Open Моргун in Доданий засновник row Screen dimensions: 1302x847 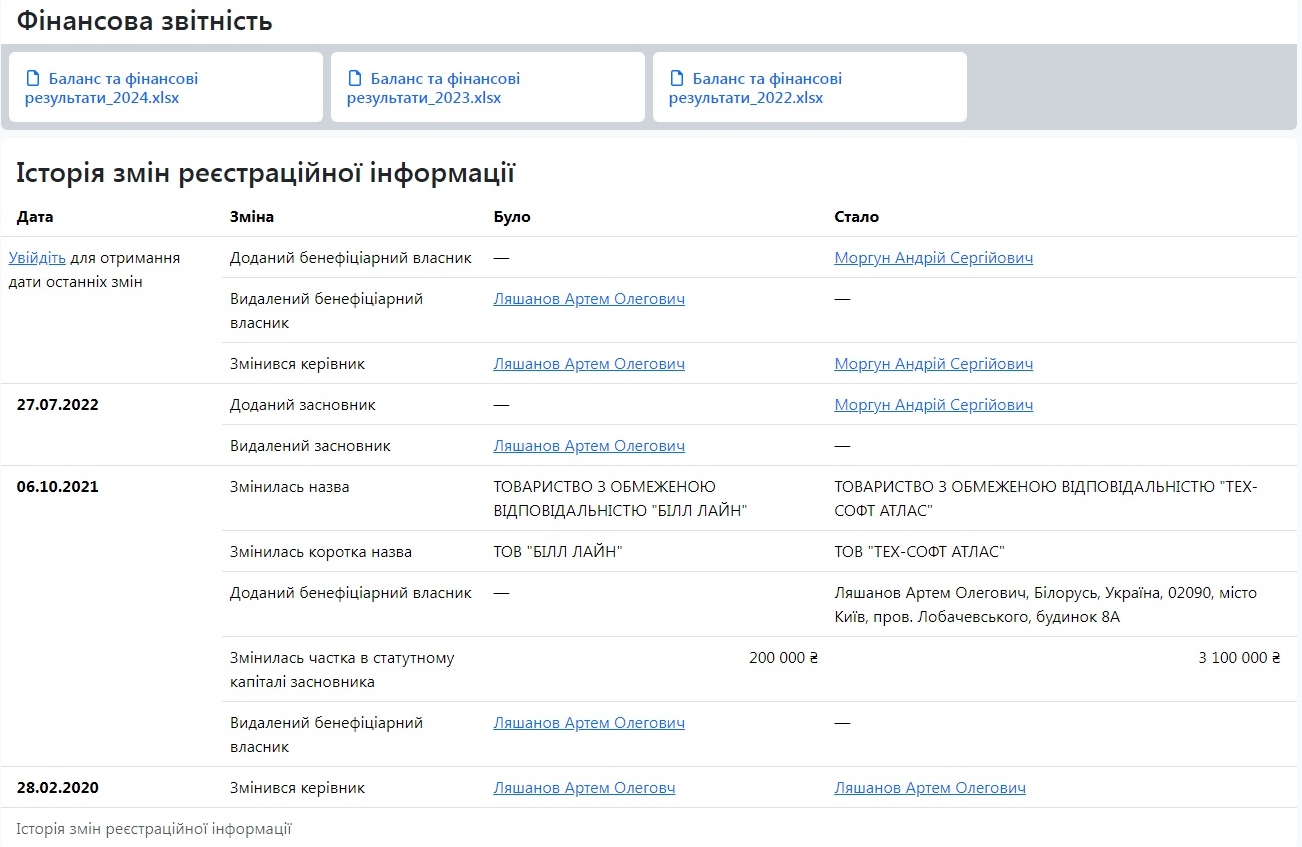click(x=933, y=405)
